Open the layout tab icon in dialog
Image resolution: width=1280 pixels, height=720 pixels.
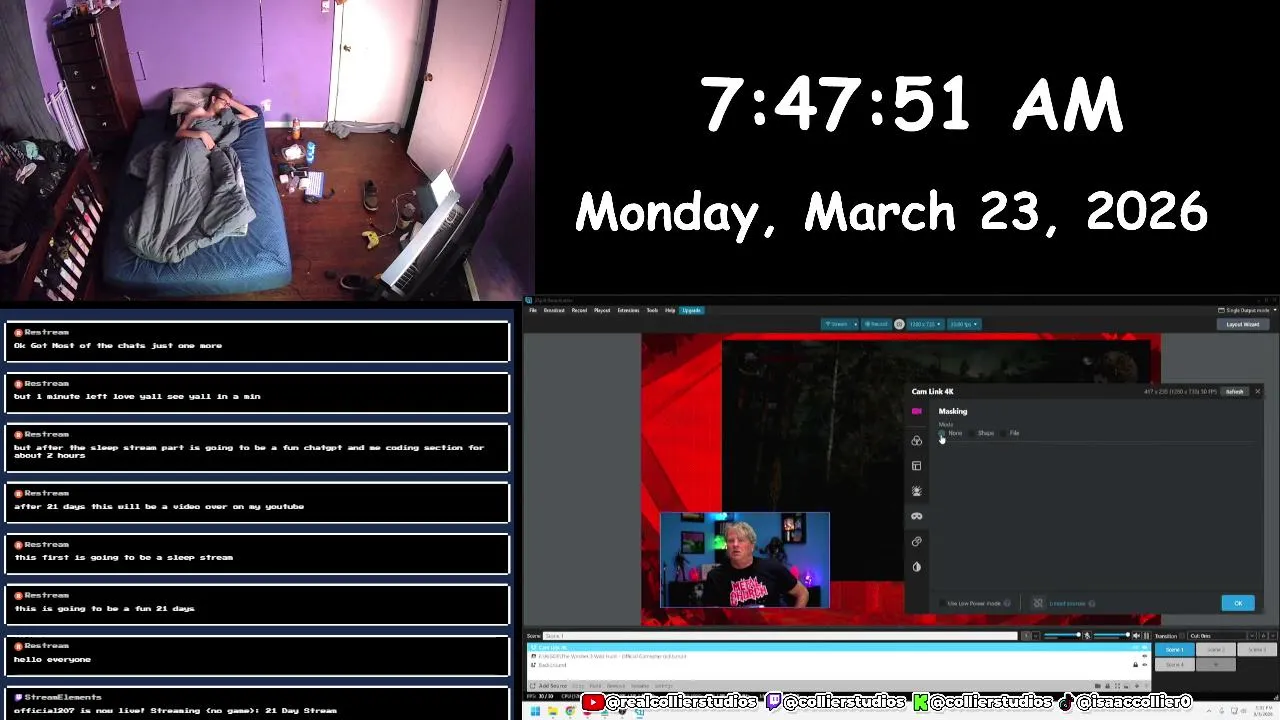click(x=917, y=466)
